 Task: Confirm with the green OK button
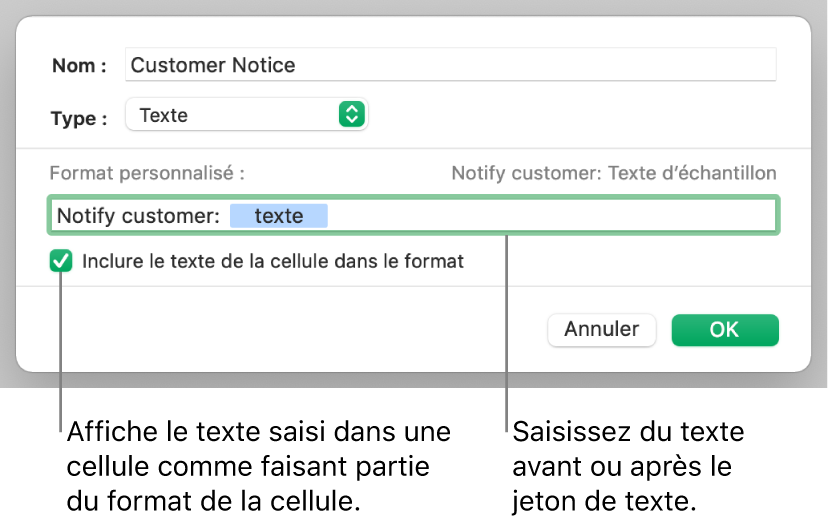pyautogui.click(x=724, y=330)
